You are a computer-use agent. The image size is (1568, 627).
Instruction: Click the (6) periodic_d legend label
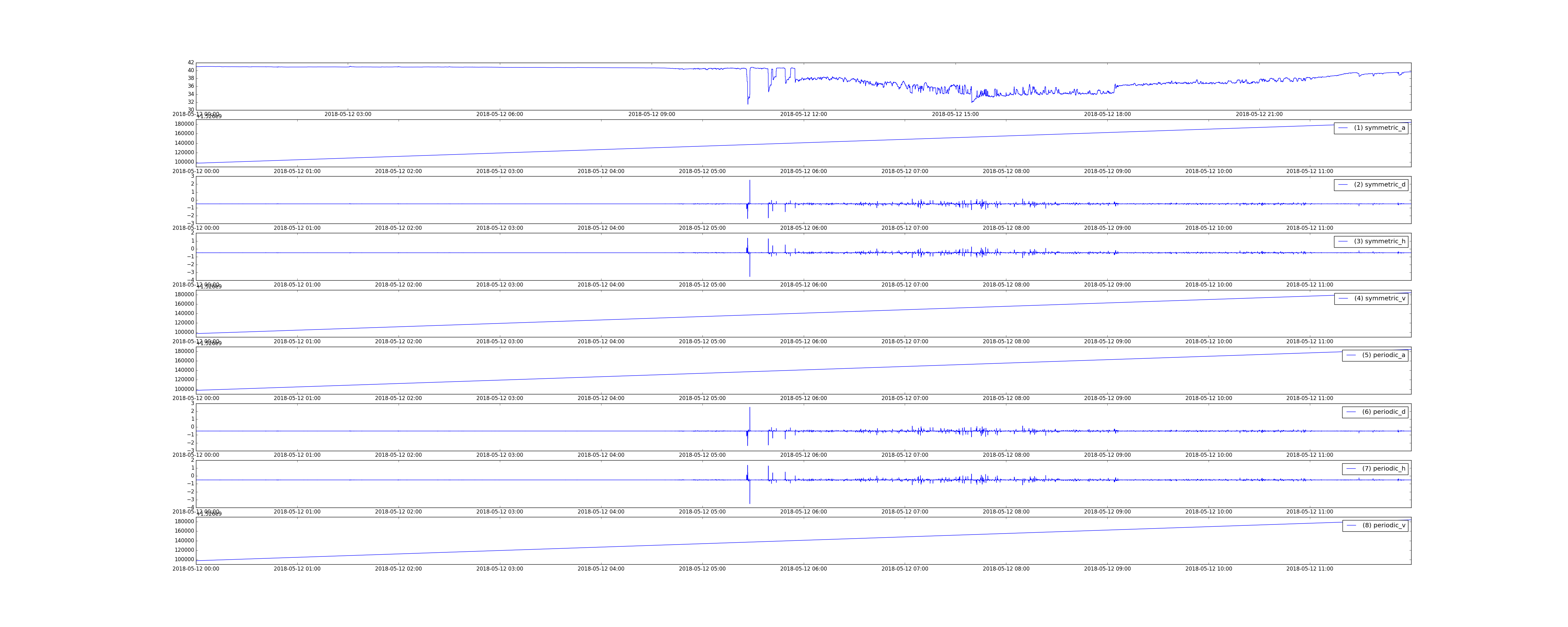pyautogui.click(x=1384, y=412)
